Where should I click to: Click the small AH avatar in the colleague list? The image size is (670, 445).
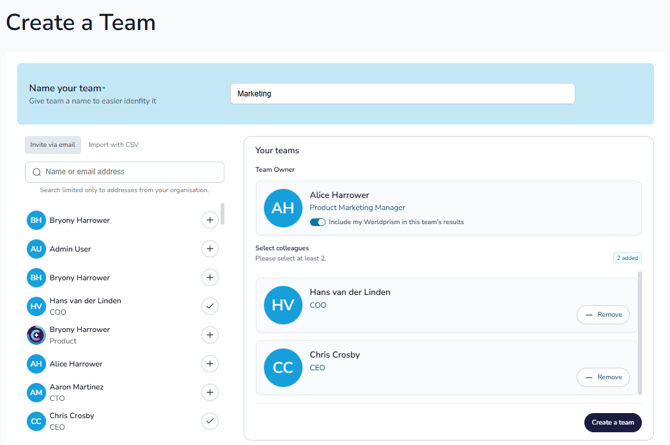click(36, 364)
